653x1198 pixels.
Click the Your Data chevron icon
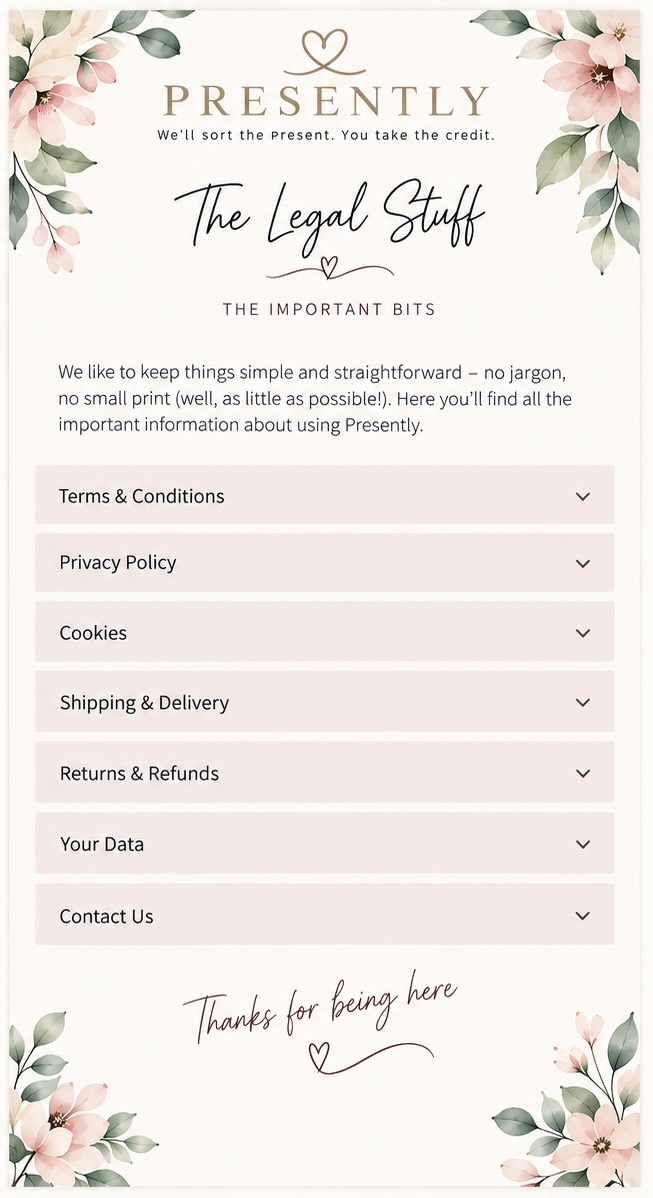tap(583, 844)
